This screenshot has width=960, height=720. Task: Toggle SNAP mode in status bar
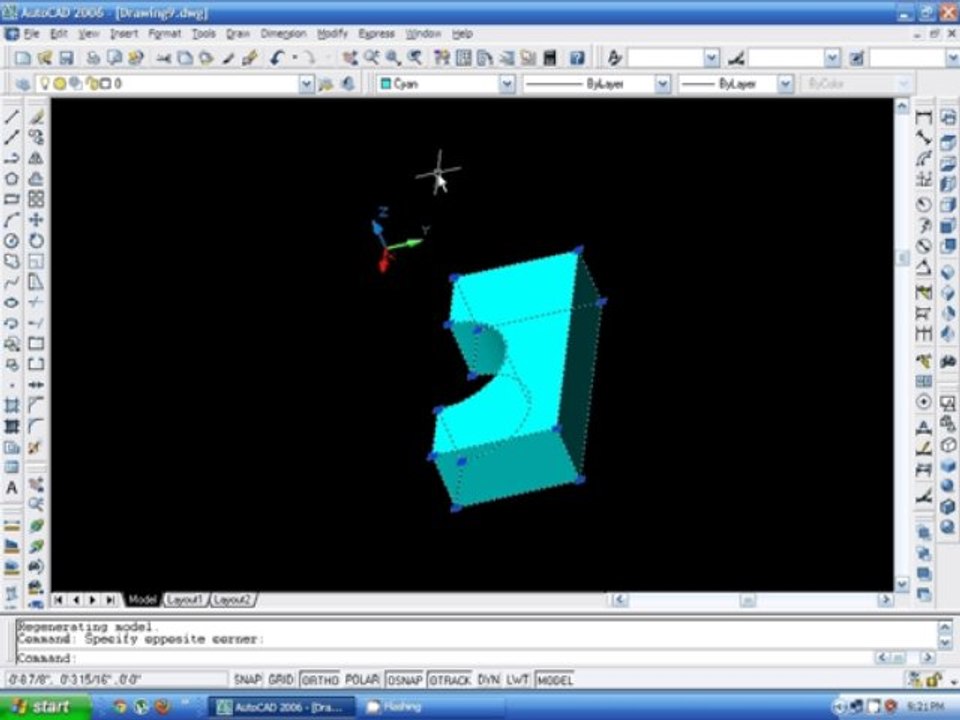pos(247,680)
